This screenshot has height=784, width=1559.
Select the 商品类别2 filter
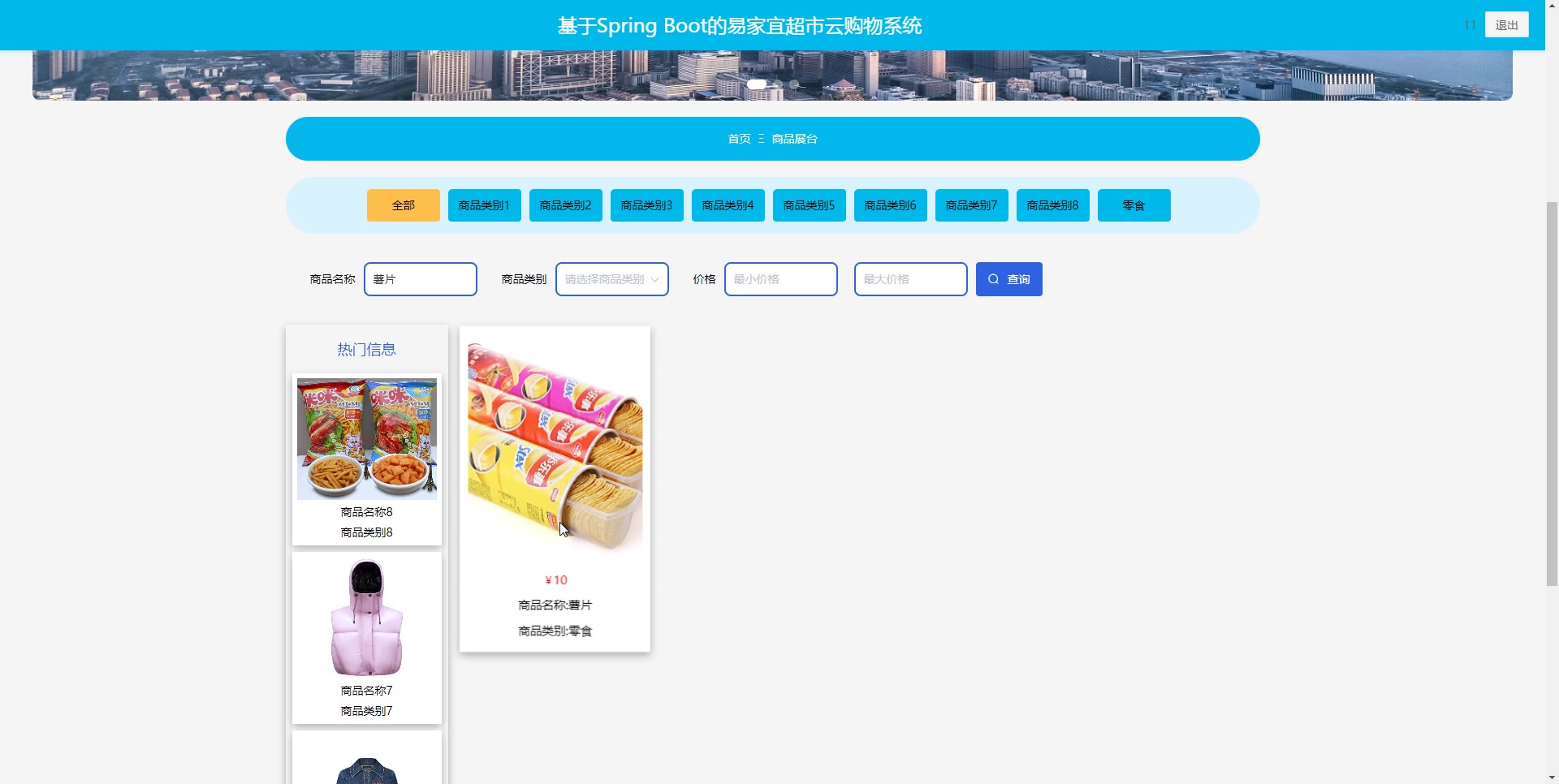pos(566,205)
